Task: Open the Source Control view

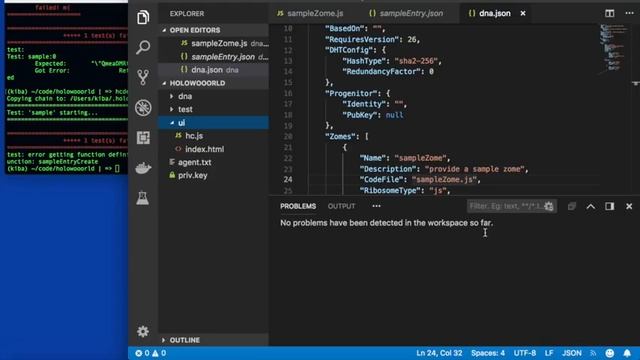Action: (143, 78)
